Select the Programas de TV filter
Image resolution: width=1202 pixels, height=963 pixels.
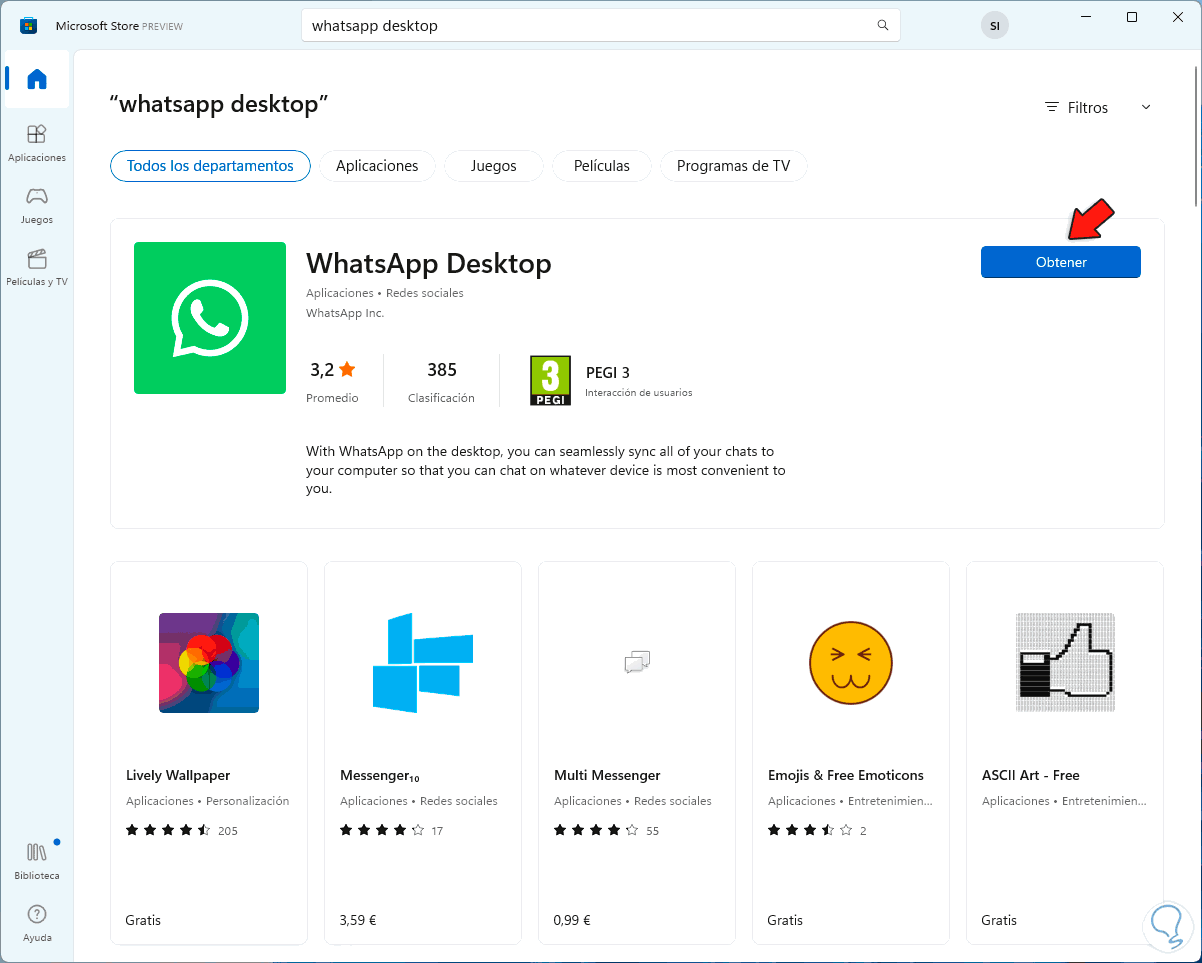[x=733, y=166]
